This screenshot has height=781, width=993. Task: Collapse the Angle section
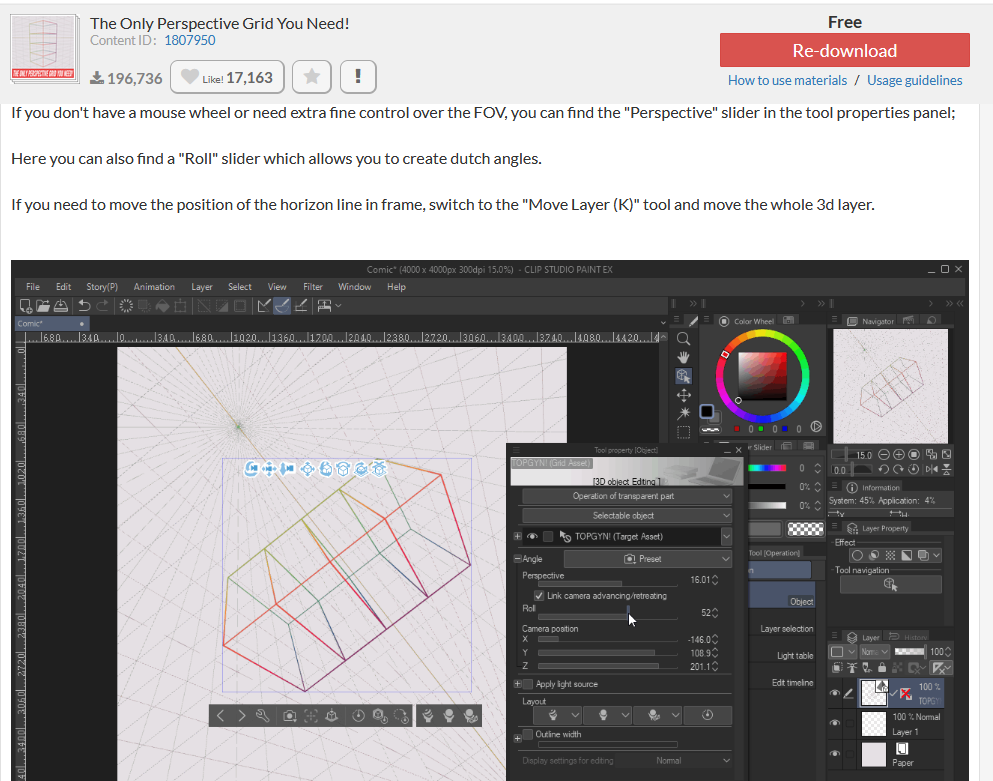(x=517, y=559)
